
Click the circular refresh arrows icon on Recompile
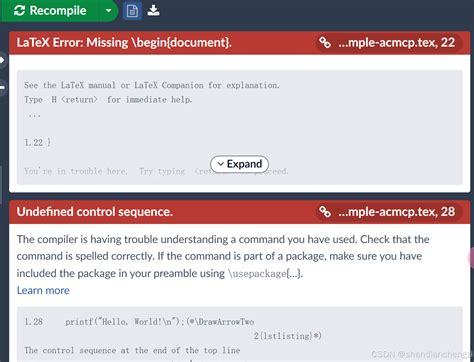pyautogui.click(x=19, y=11)
